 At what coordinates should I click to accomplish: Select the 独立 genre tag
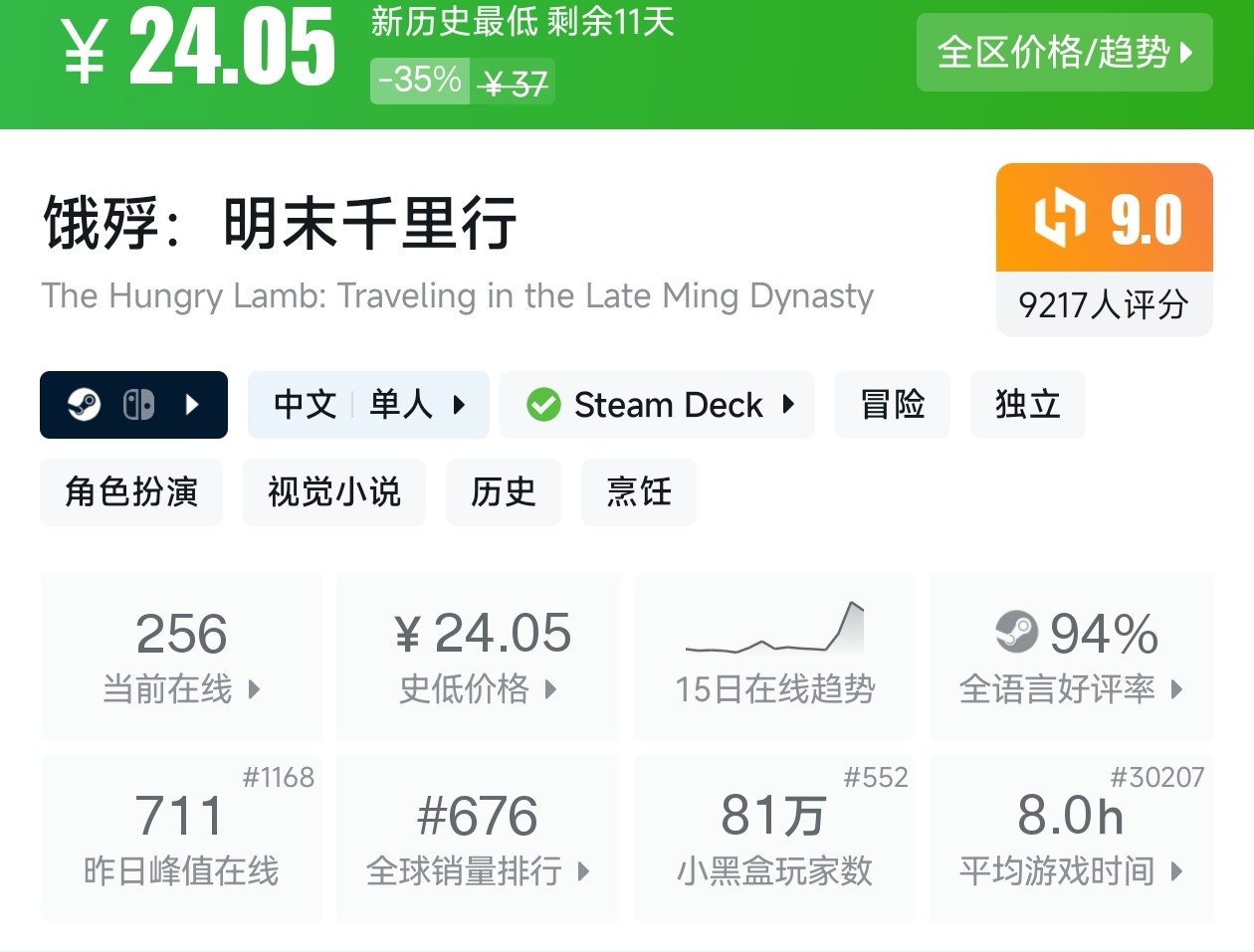[1027, 405]
